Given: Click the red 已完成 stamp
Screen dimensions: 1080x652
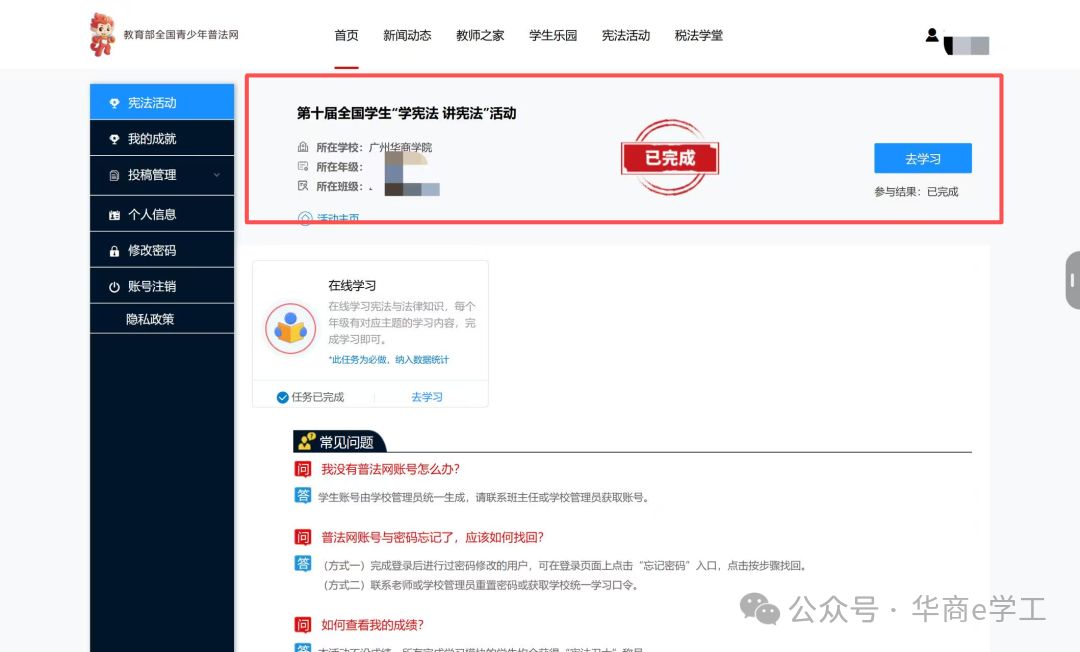Looking at the screenshot, I should click(x=669, y=158).
